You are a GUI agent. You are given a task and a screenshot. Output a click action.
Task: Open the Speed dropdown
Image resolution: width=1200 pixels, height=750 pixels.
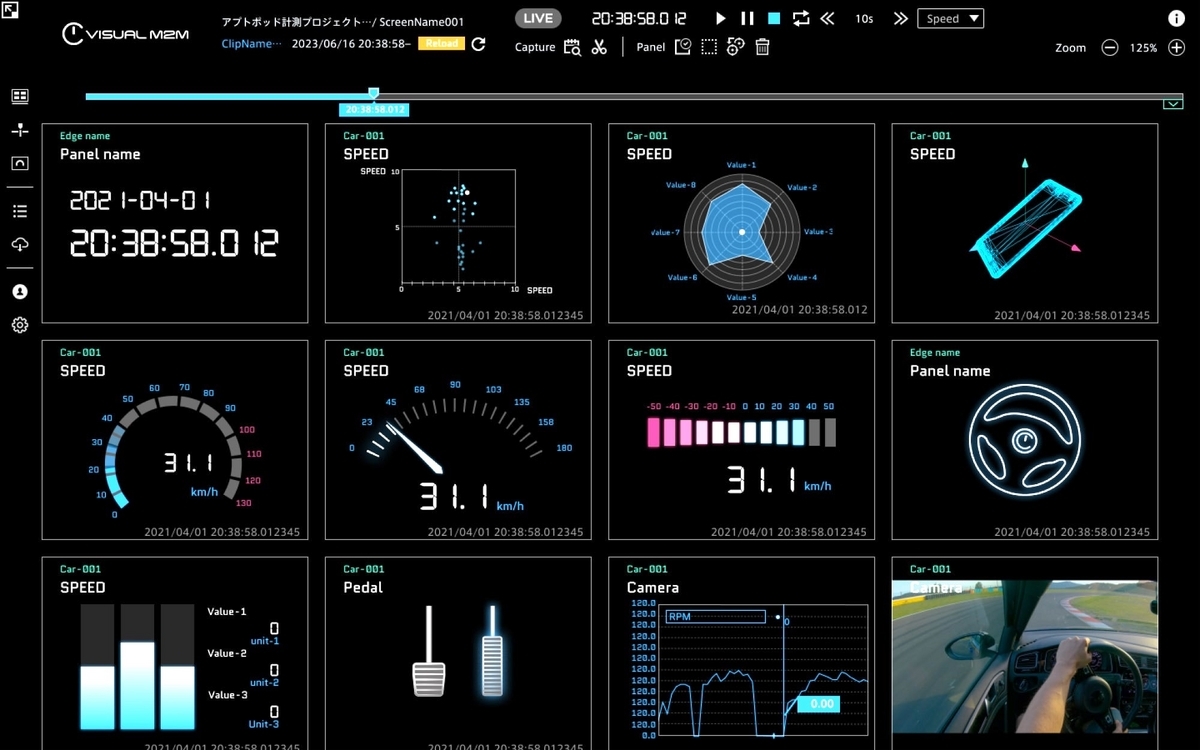[x=950, y=19]
